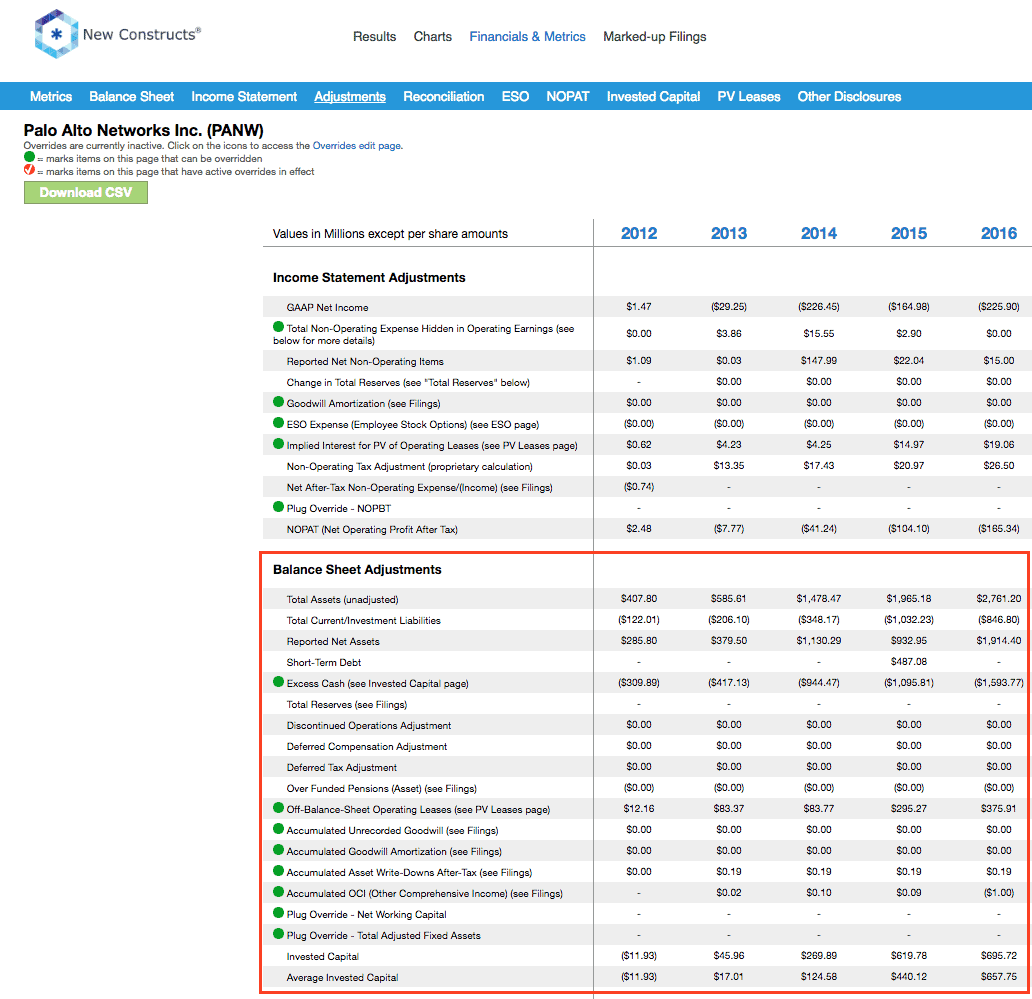Viewport: 1032px width, 999px height.
Task: Click override dot beside Accumulated Asset Write-Downs
Action: click(x=278, y=871)
